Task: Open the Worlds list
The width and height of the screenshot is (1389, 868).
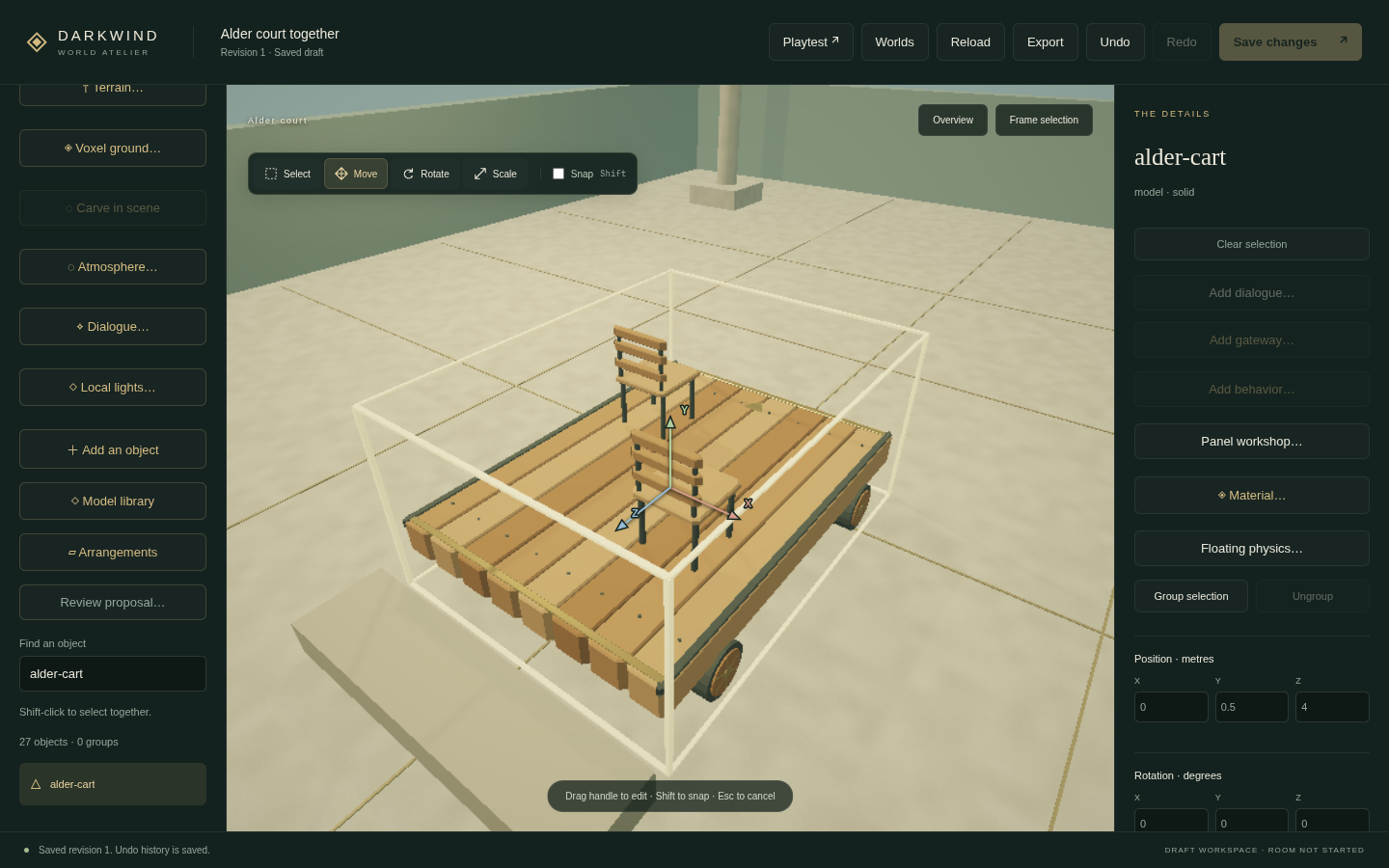Action: tap(895, 42)
